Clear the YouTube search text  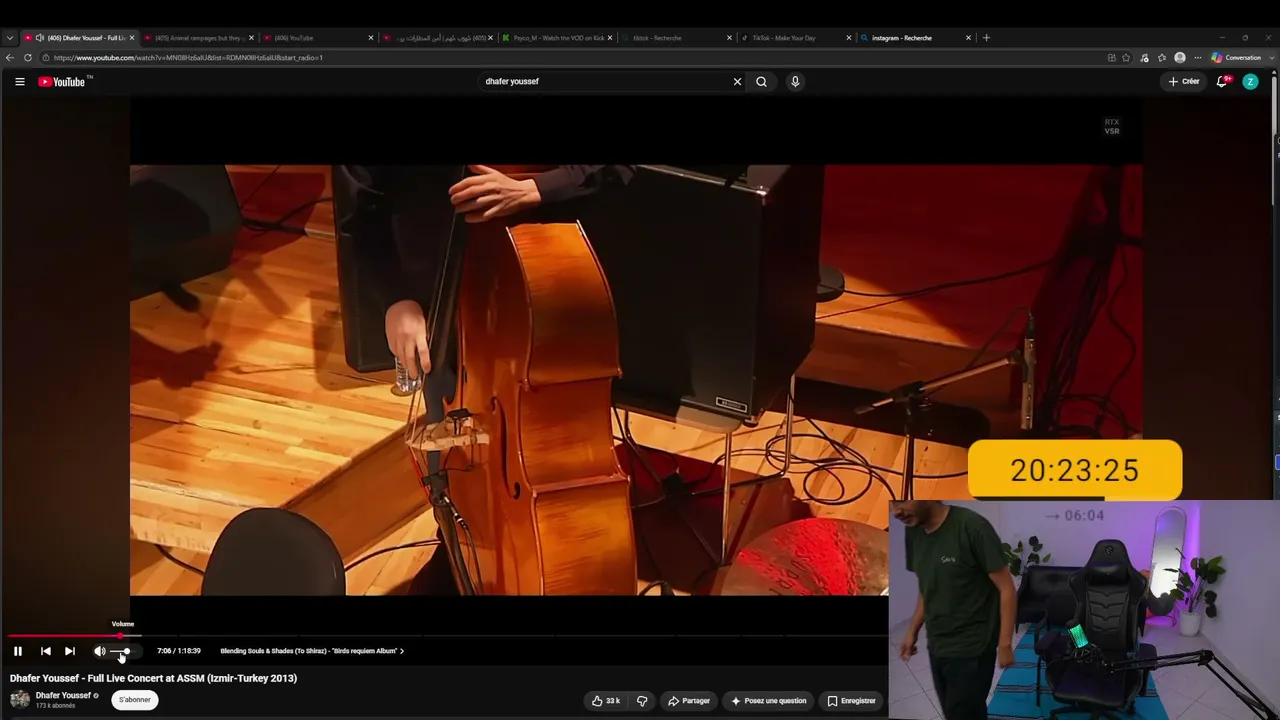coord(737,82)
